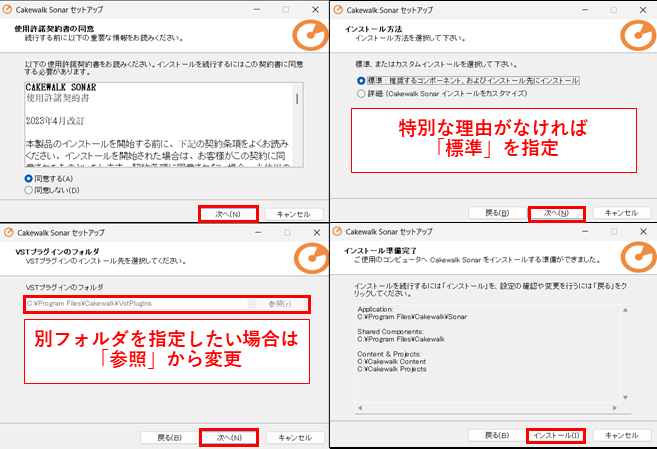
Task: Click the 2023年4月改訂 line in the license text
Action: (x=55, y=121)
